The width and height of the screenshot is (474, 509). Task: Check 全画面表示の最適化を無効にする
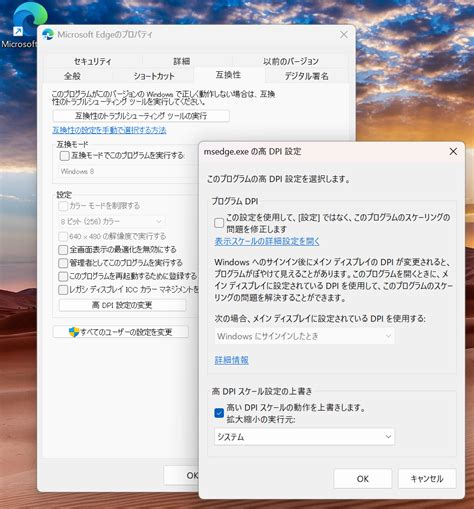[63, 250]
